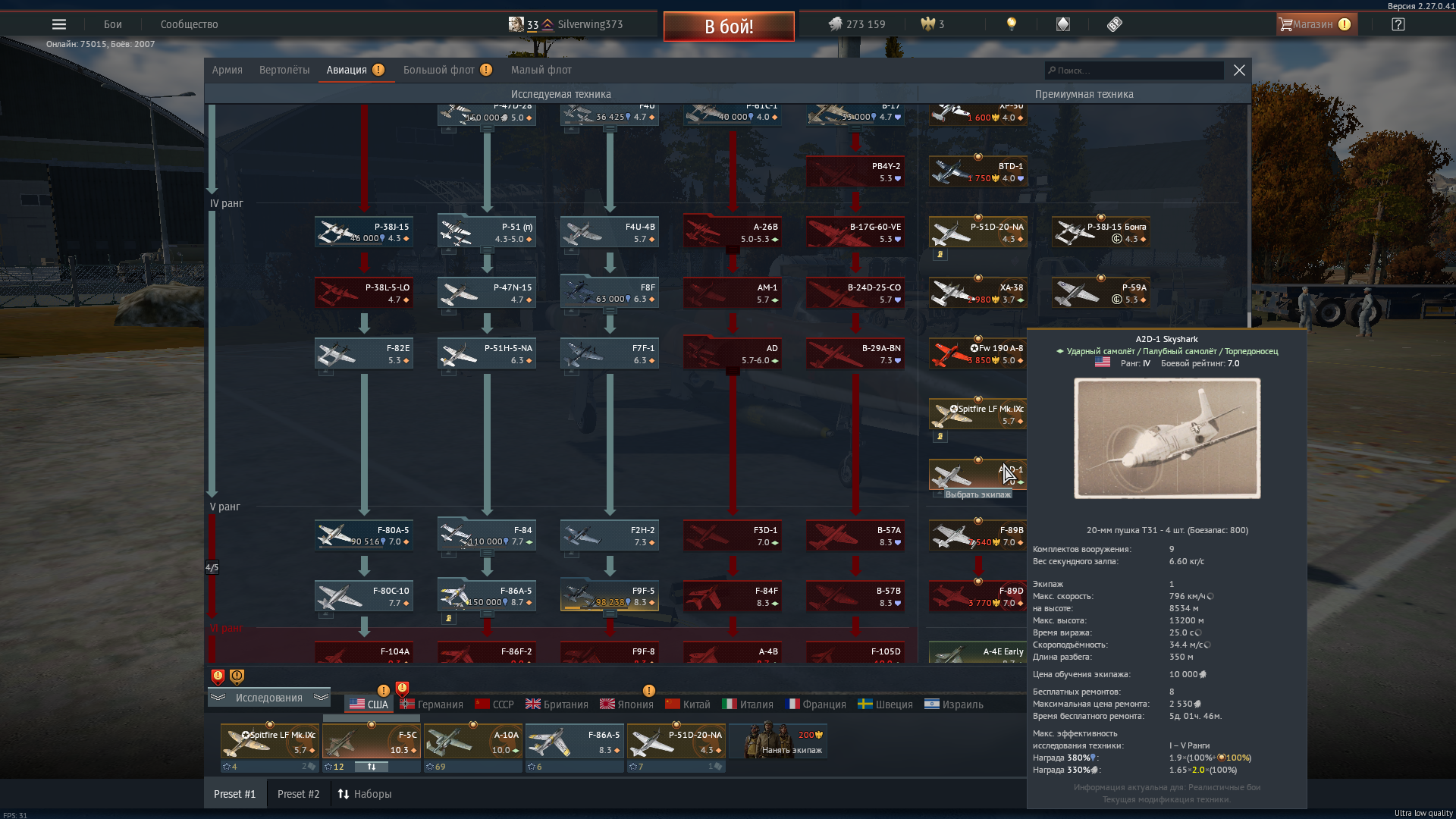Image resolution: width=1456 pixels, height=819 pixels.
Task: Select premium P-51D-20-NA in tree
Action: click(x=978, y=232)
